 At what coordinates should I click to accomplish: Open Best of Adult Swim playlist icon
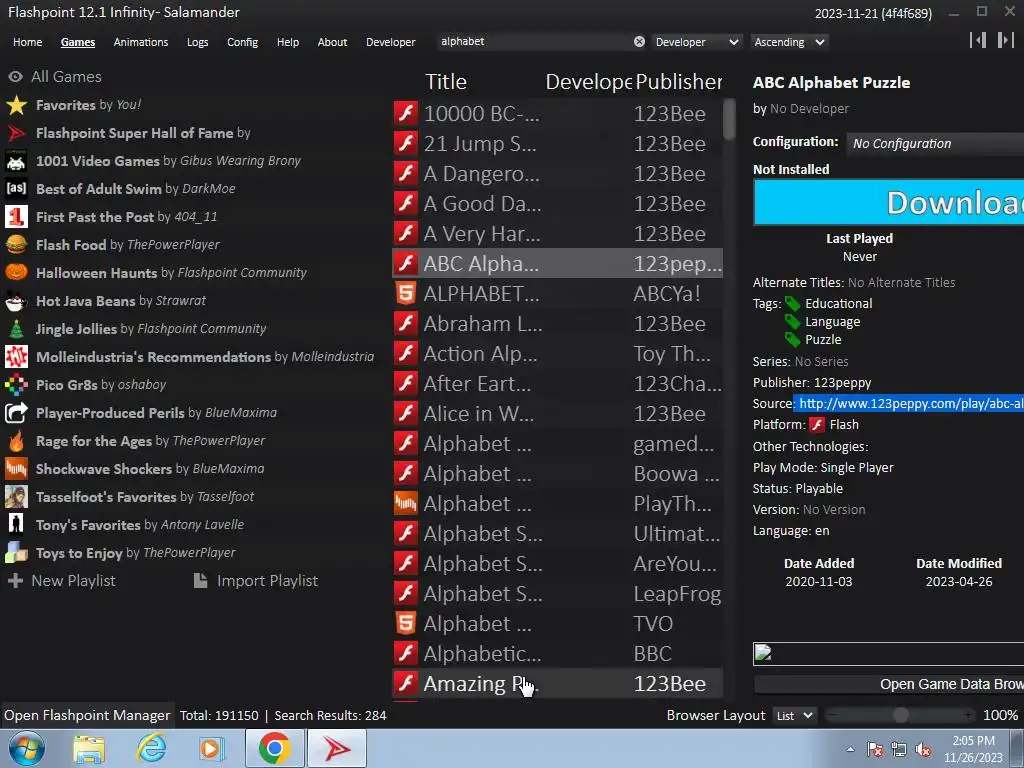pyautogui.click(x=16, y=189)
